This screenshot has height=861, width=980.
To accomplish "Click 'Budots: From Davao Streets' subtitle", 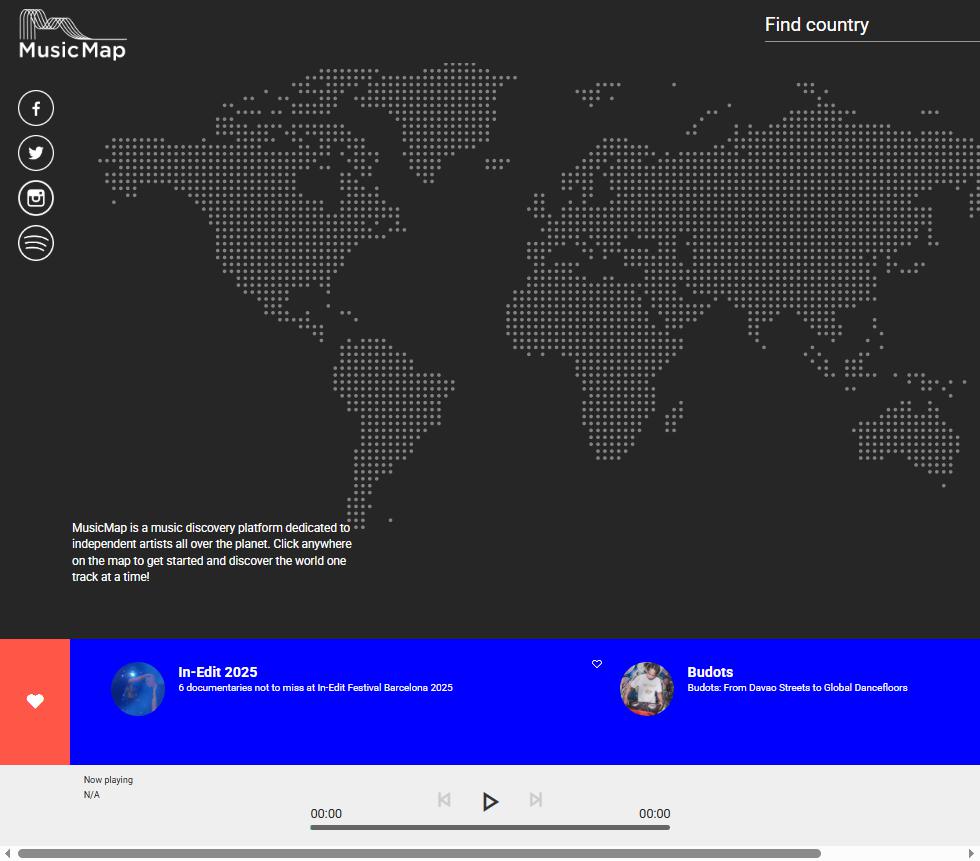I will click(x=798, y=687).
